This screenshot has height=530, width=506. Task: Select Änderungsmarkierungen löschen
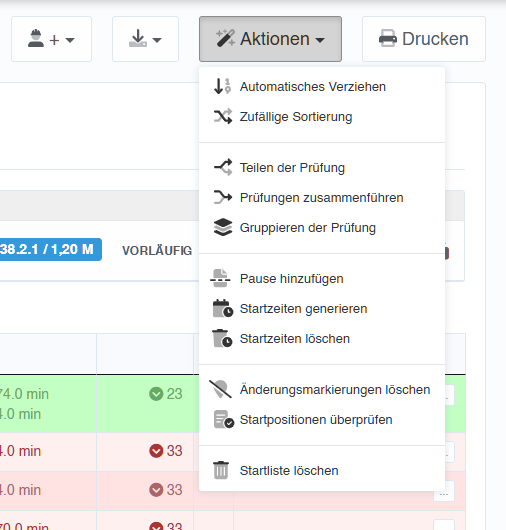(322, 390)
